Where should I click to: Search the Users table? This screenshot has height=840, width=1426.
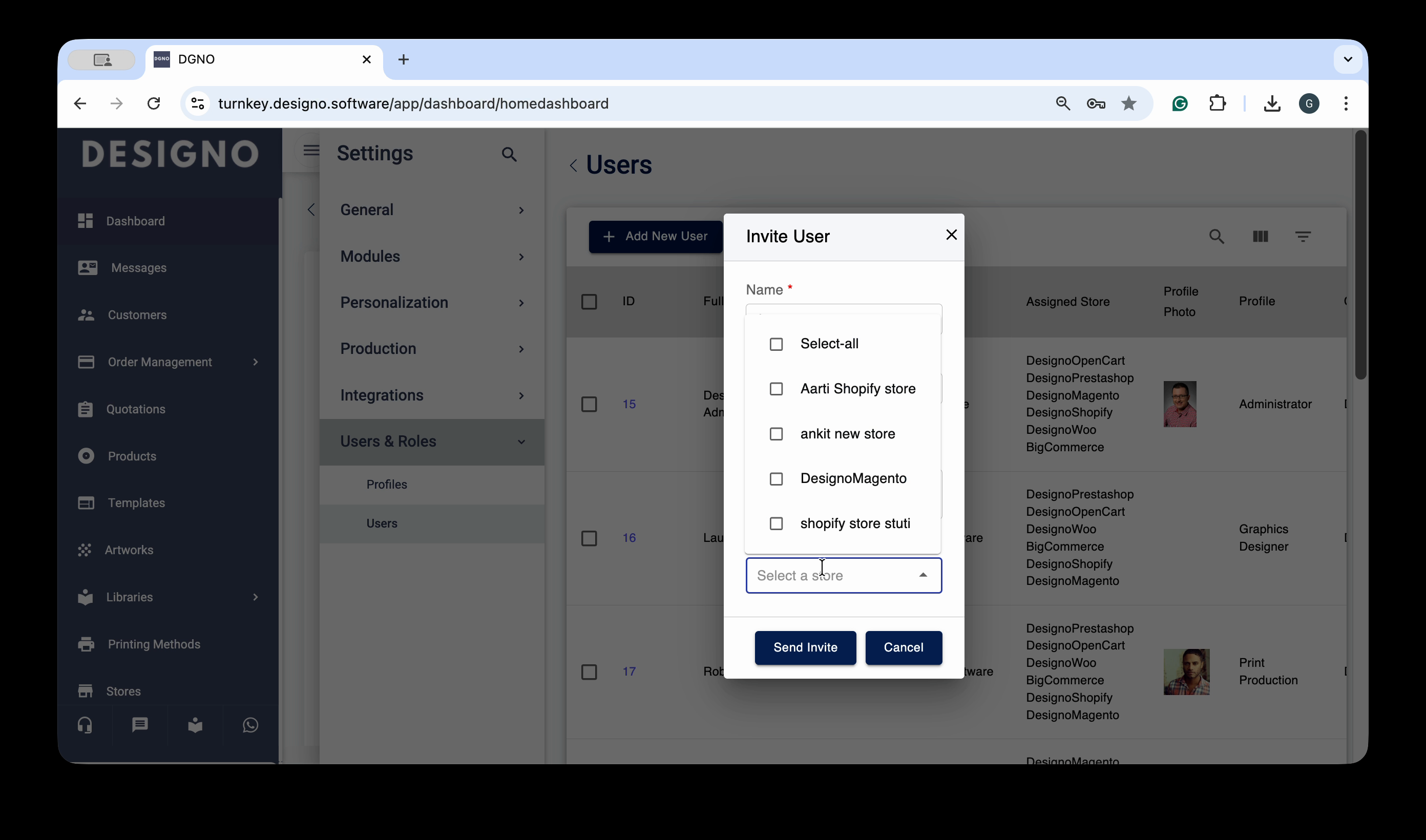click(x=1217, y=237)
